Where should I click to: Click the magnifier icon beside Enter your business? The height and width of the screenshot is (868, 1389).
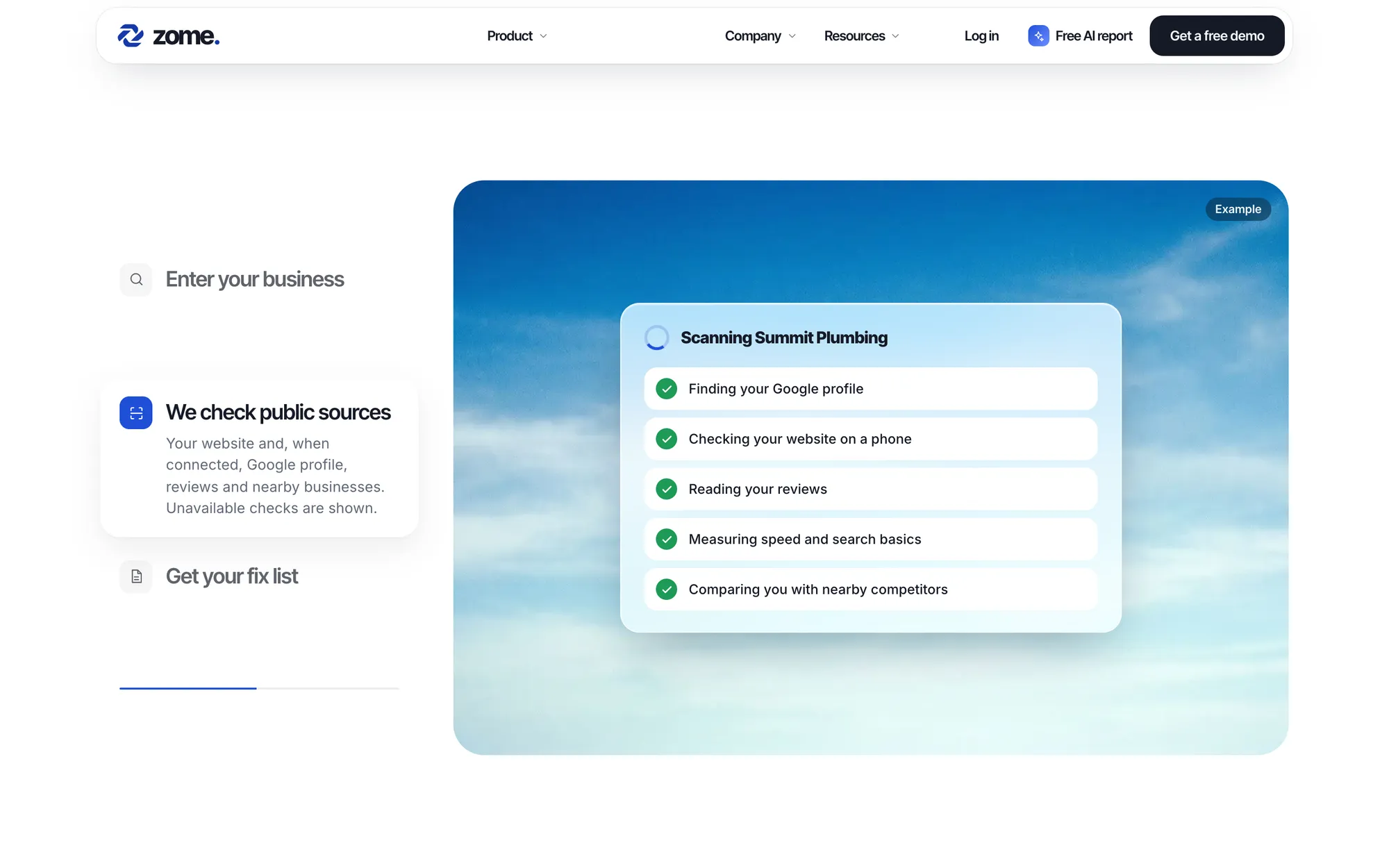pos(136,279)
